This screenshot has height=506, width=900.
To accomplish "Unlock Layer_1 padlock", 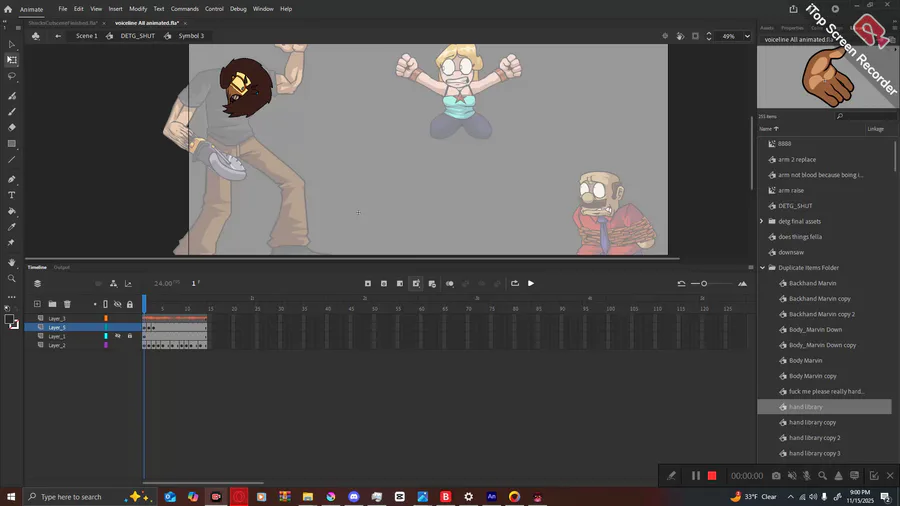I will [x=130, y=336].
